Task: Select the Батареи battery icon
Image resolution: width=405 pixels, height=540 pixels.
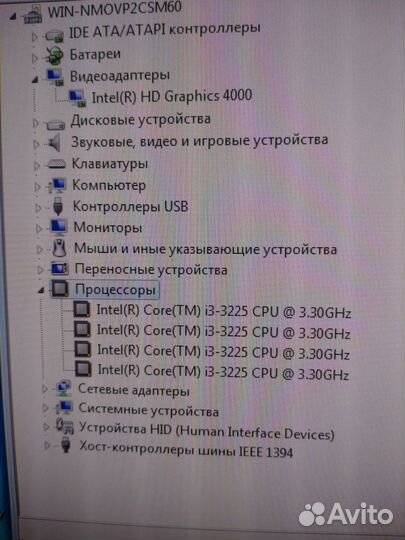Action: tap(54, 55)
